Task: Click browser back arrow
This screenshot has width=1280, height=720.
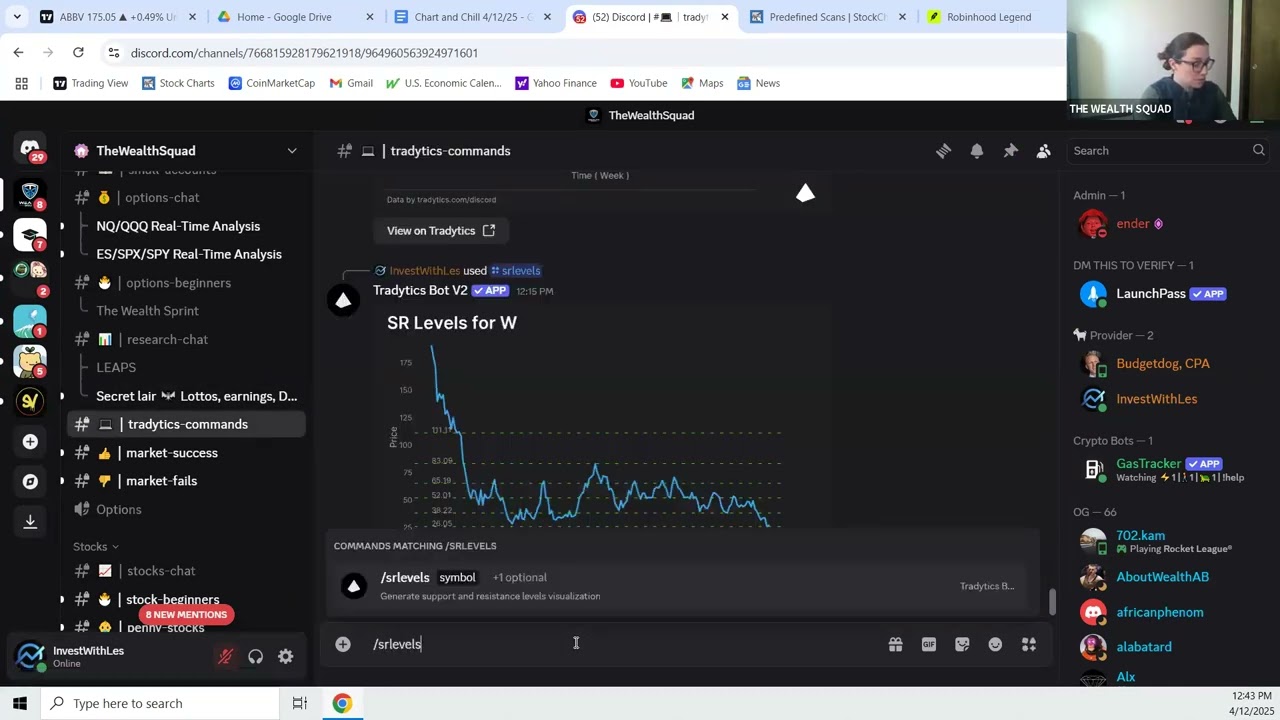Action: coord(18,52)
